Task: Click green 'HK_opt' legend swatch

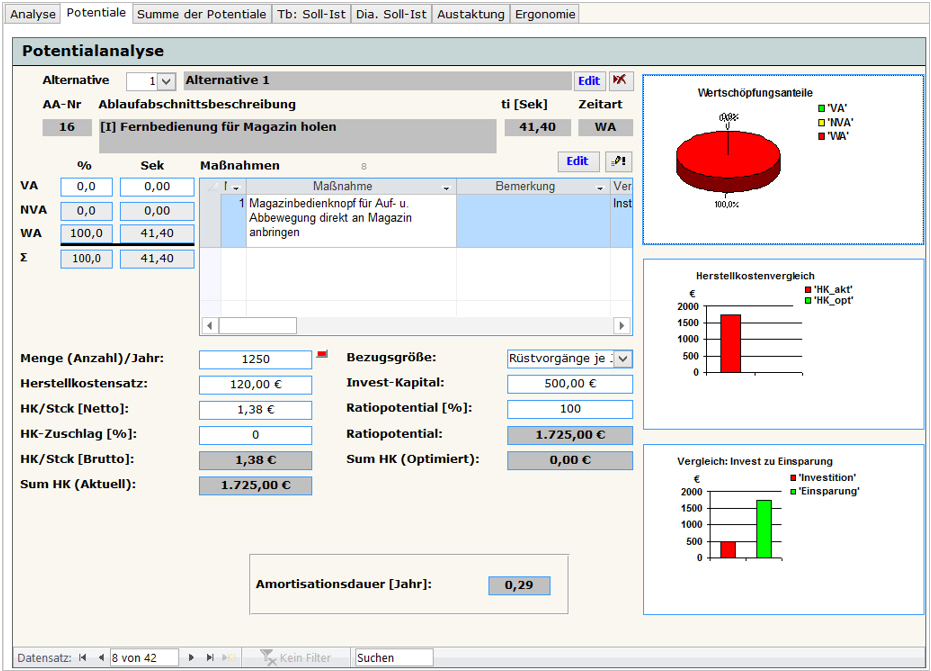Action: 808,300
